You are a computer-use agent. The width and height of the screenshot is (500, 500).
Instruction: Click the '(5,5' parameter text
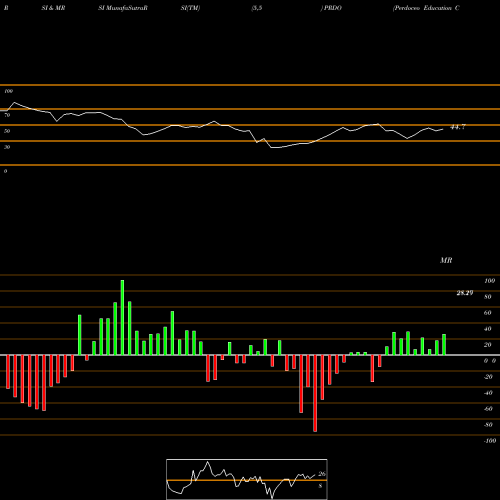(x=257, y=8)
